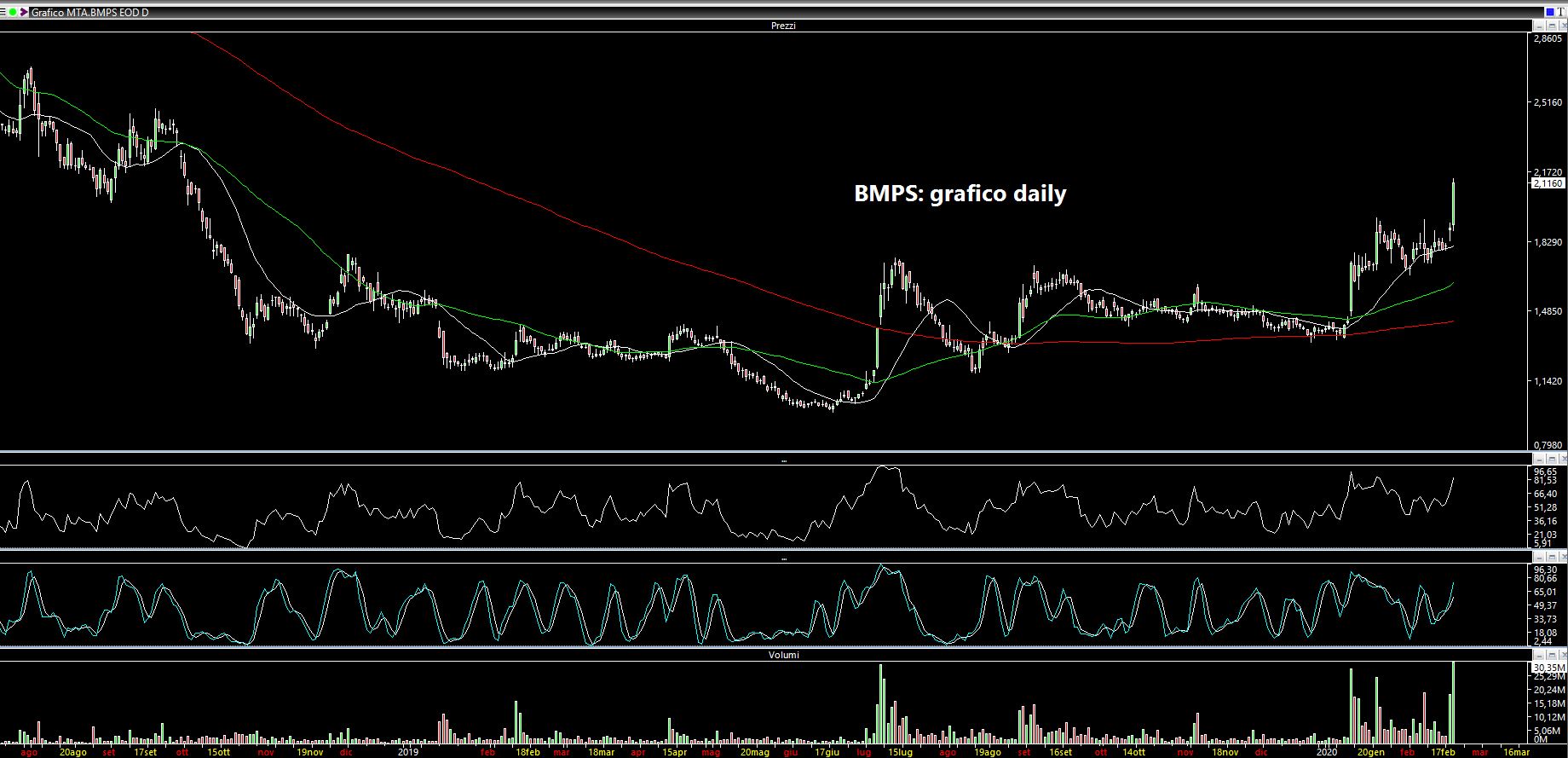Click the 2020 date axis label
The image size is (1568, 758).
coord(1326,753)
